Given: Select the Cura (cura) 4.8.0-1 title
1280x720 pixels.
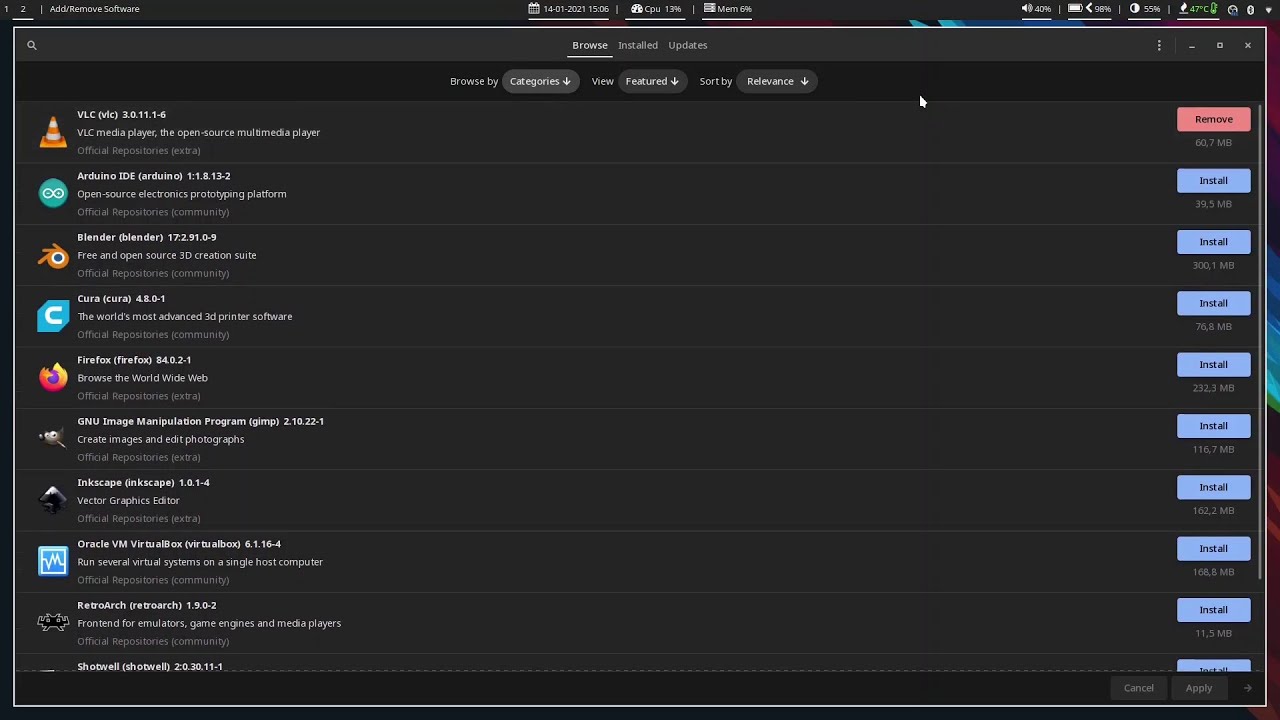Looking at the screenshot, I should click(x=121, y=298).
